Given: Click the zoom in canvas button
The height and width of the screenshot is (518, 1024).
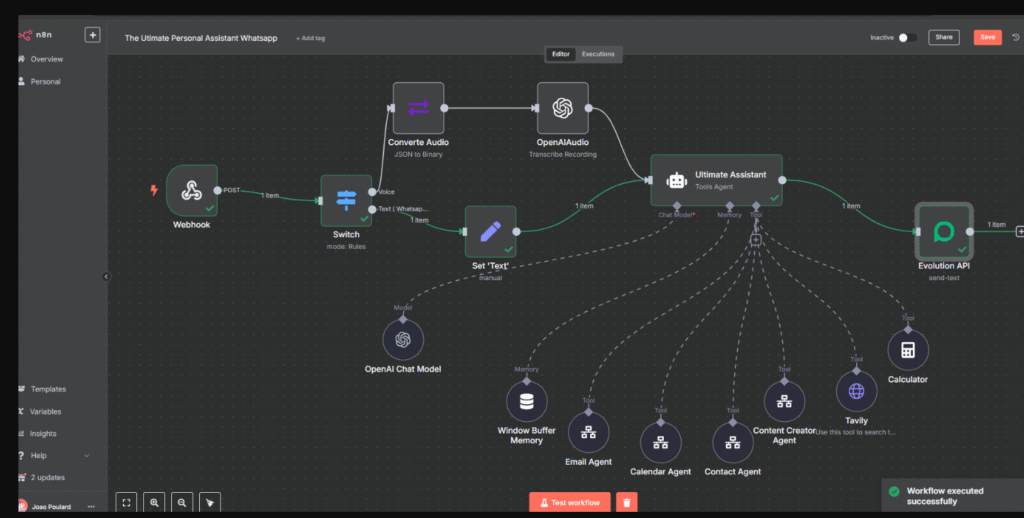Looking at the screenshot, I should tap(155, 502).
